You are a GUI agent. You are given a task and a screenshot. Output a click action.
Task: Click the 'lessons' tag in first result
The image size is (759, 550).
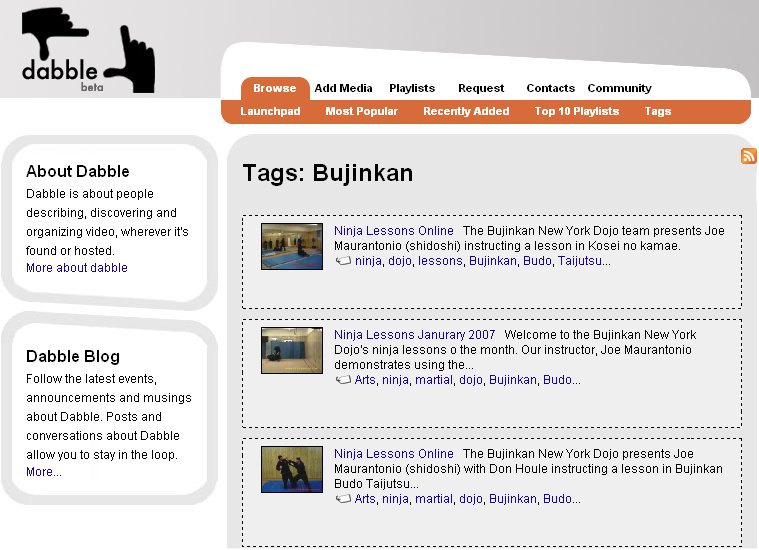click(x=440, y=261)
